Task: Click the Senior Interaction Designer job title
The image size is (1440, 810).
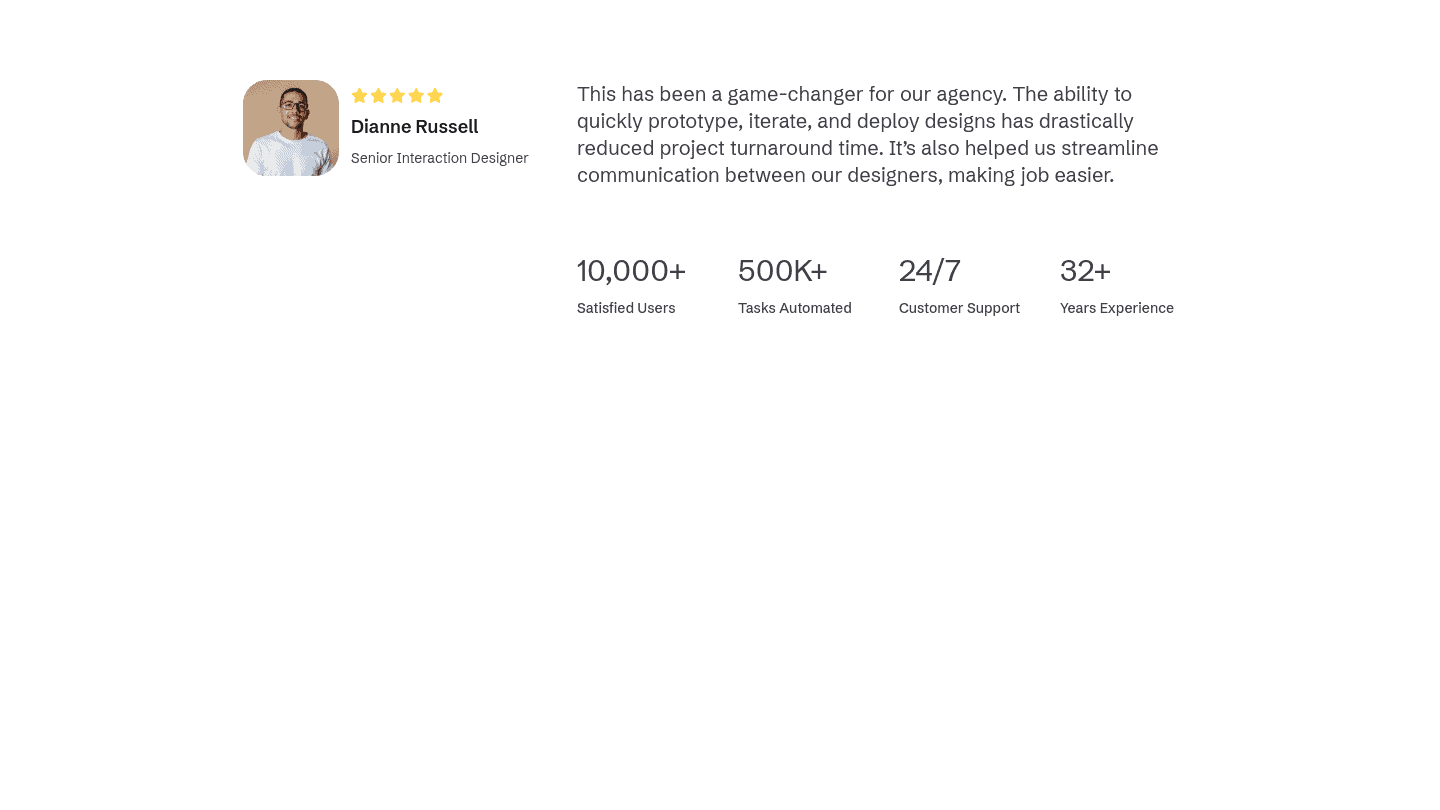Action: pyautogui.click(x=439, y=158)
